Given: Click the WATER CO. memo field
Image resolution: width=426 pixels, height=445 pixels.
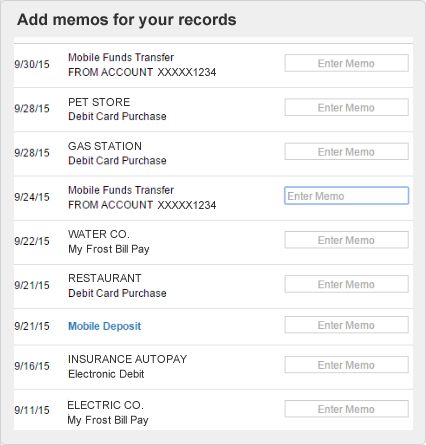Looking at the screenshot, I should (346, 240).
